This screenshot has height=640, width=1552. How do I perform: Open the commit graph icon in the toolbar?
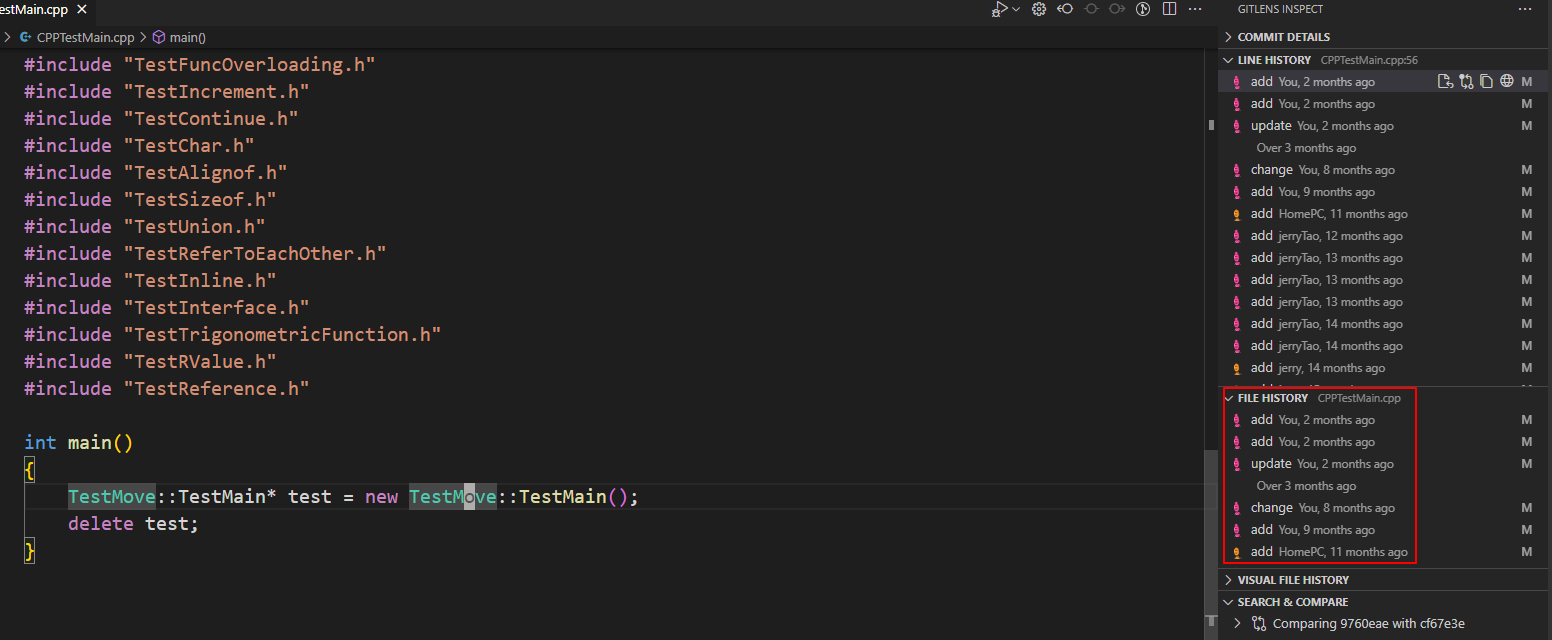(x=1143, y=8)
